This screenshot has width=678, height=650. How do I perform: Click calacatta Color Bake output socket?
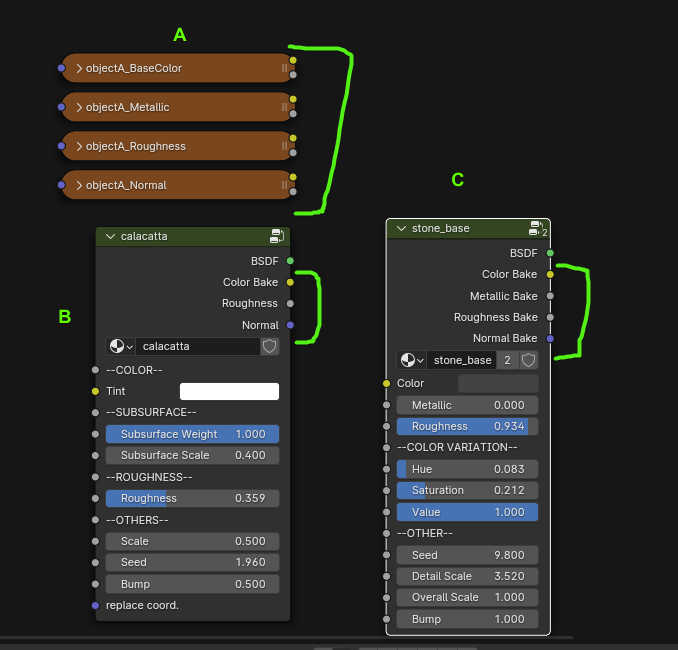click(290, 282)
